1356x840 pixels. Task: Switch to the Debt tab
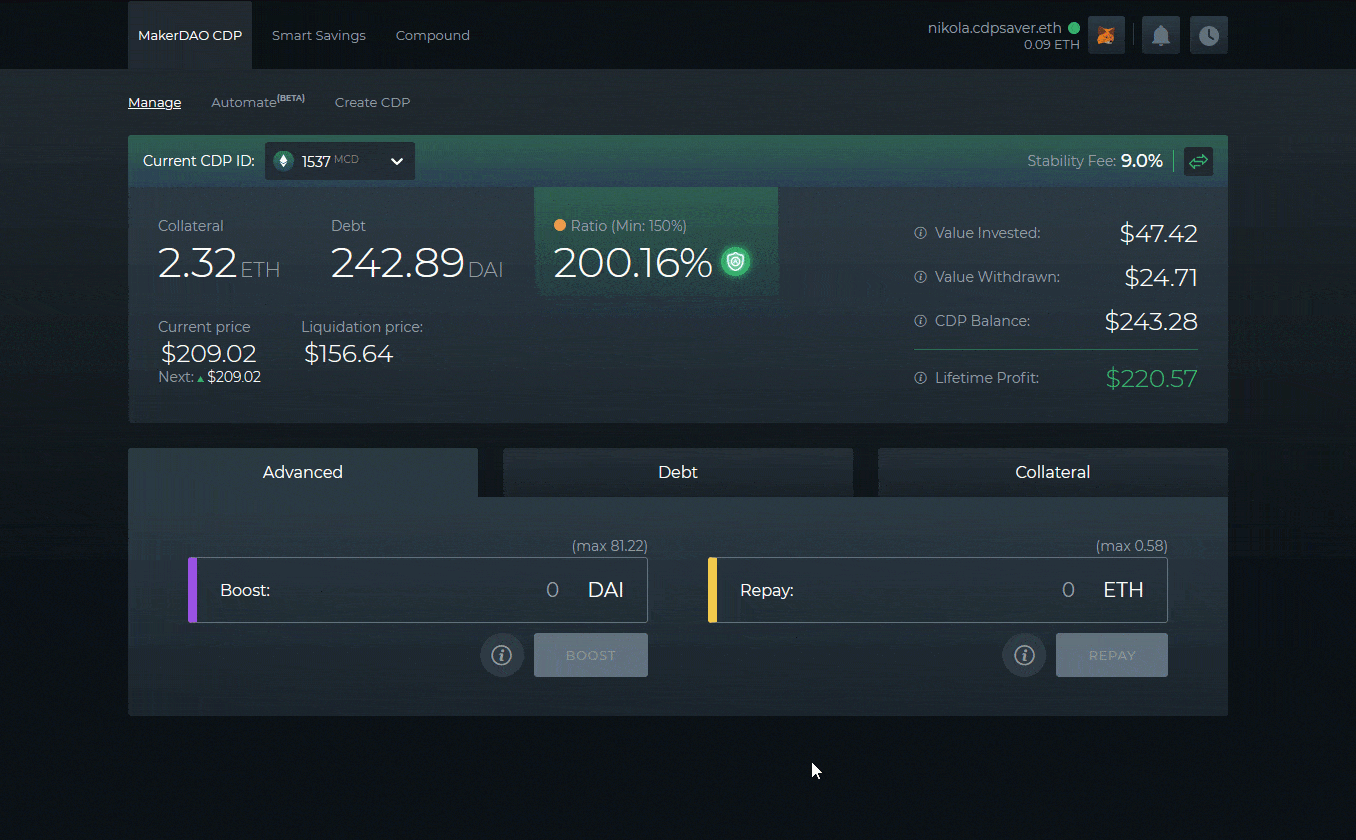coord(677,472)
